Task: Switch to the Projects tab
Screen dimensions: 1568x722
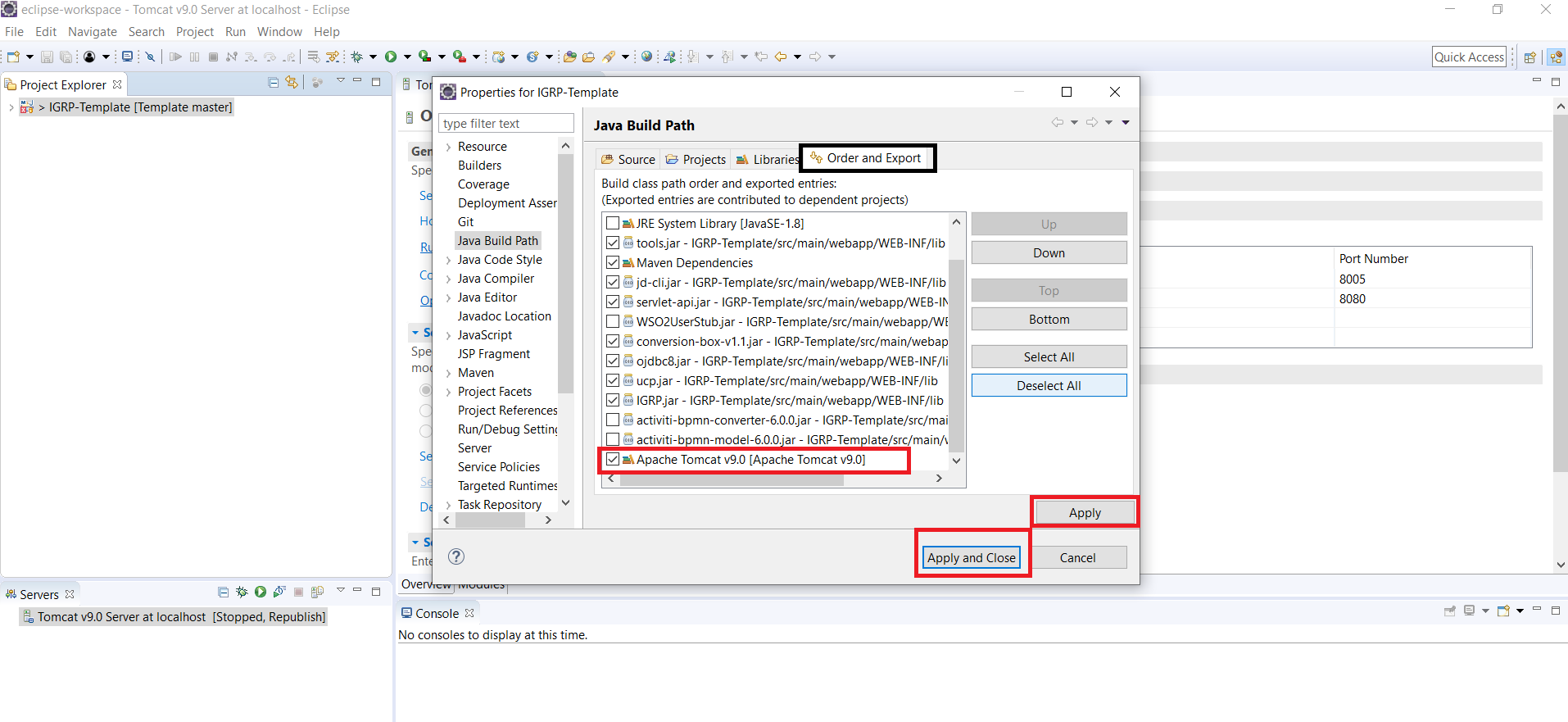Action: click(696, 159)
